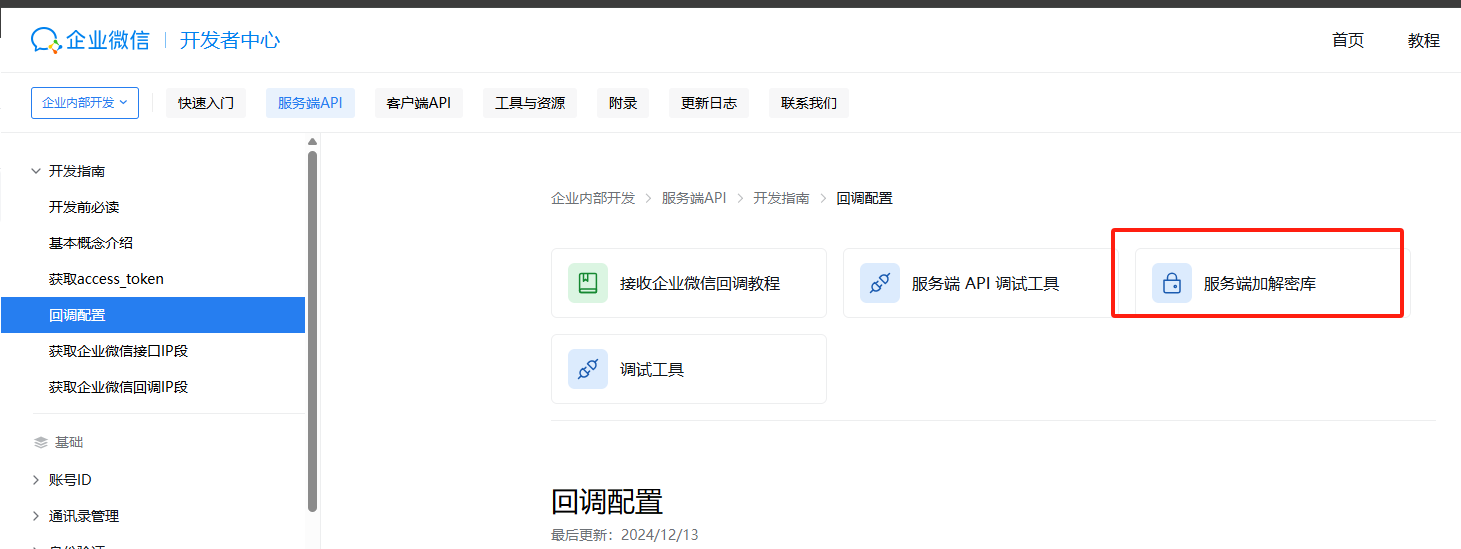Expand the 账号ID tree item
Screen dimensions: 1461x549
[37, 480]
